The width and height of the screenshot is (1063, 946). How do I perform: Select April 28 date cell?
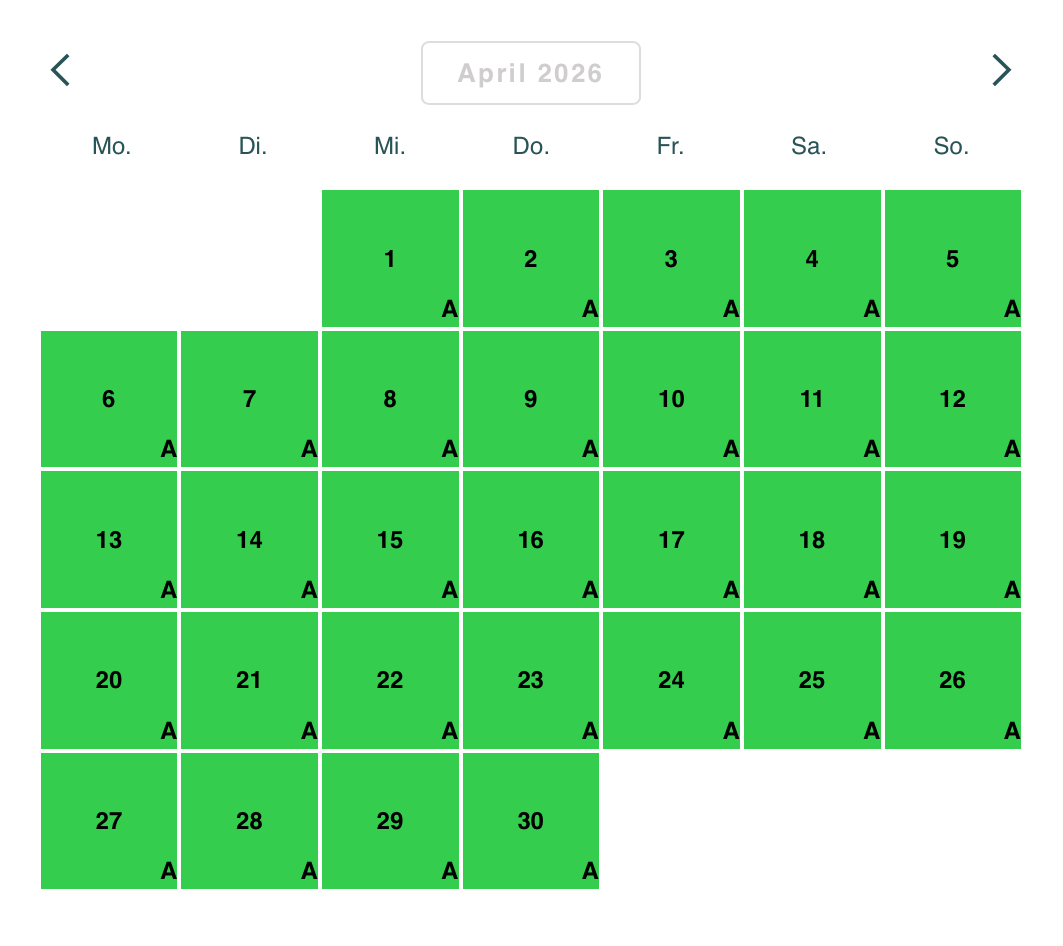[249, 821]
